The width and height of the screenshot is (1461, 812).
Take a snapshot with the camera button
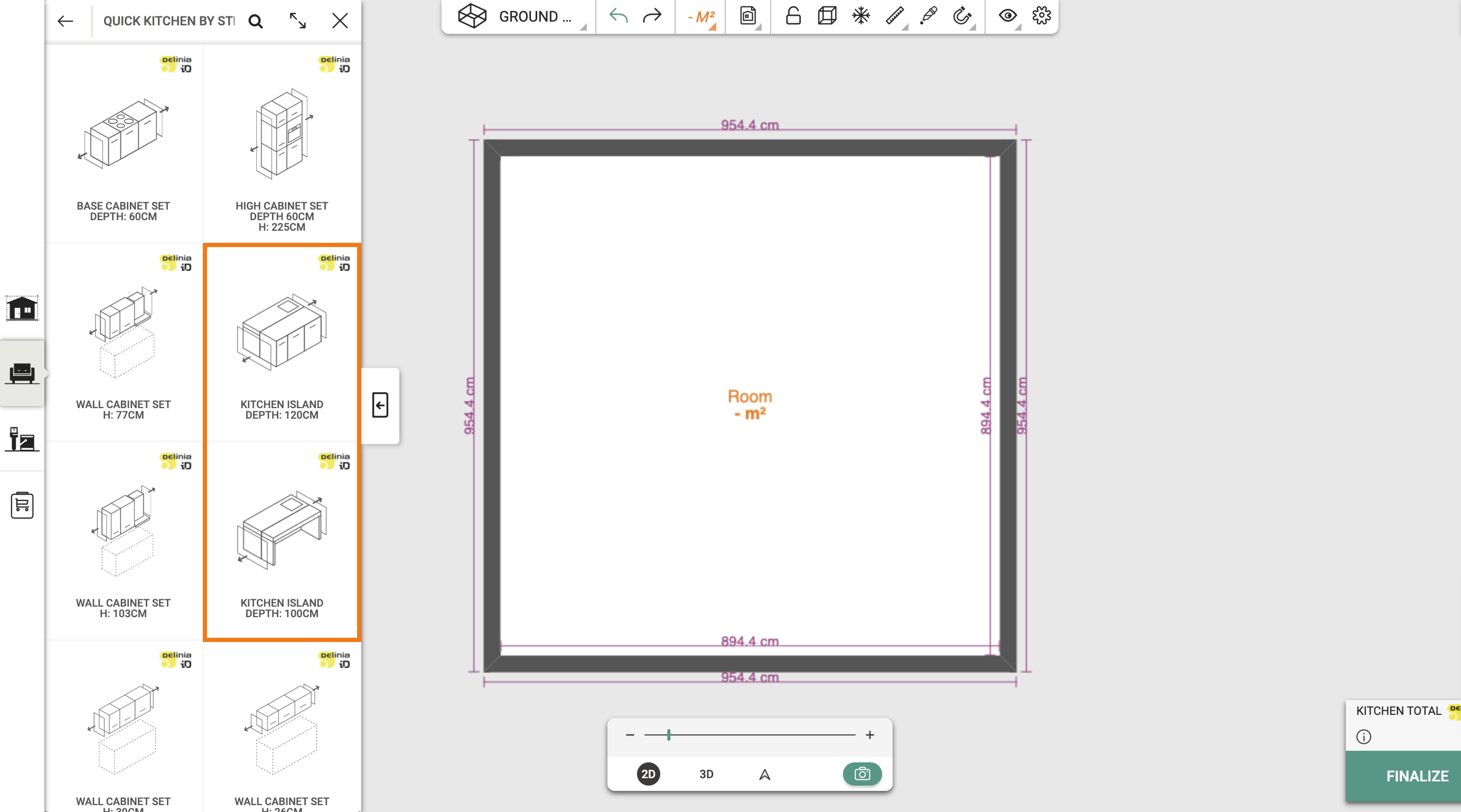862,774
